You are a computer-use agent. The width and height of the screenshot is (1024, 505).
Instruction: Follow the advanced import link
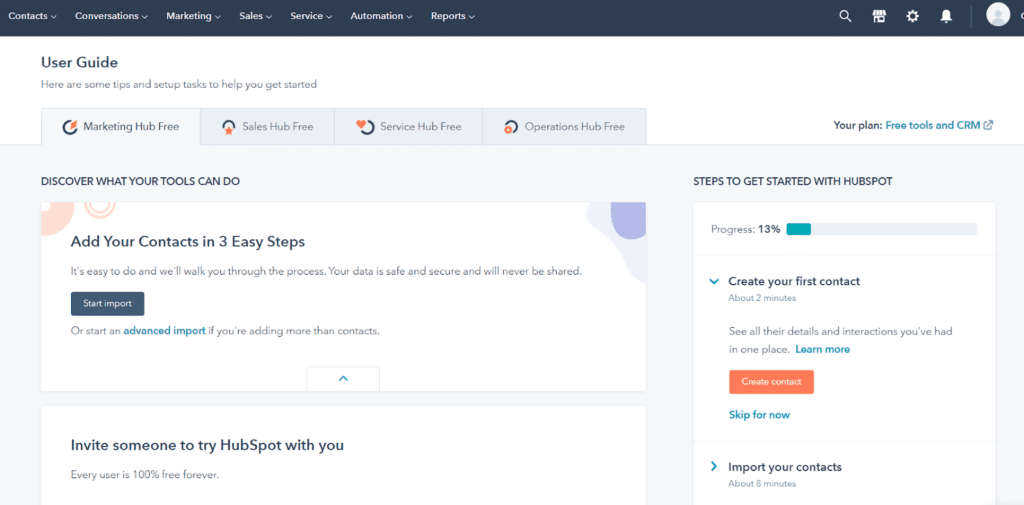(x=165, y=331)
